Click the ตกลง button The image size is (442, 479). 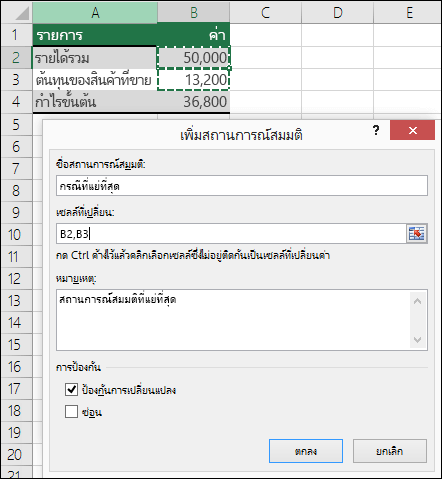click(x=306, y=451)
